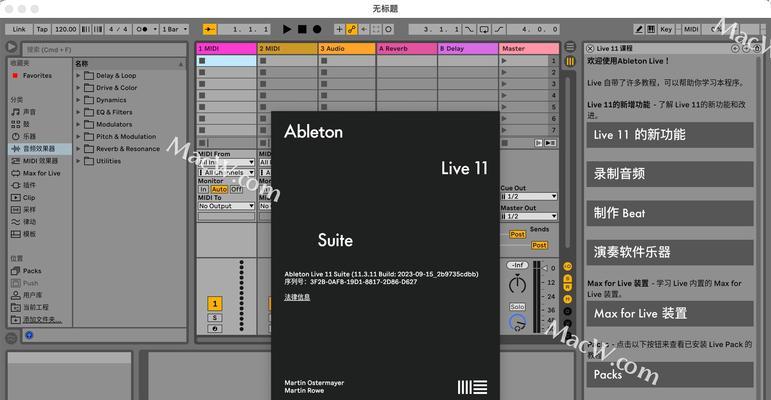The height and width of the screenshot is (400, 771).
Task: Toggle track 1 activator button
Action: (x=215, y=304)
